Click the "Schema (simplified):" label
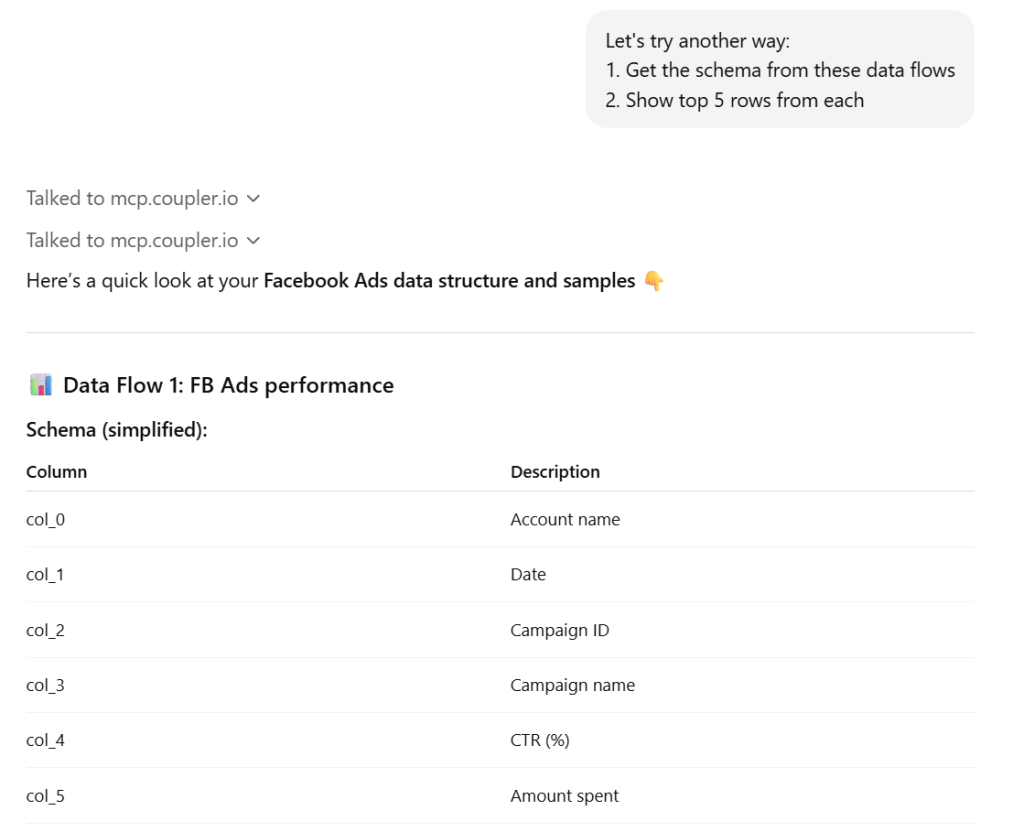Viewport: 1024px width, 832px height. point(116,430)
